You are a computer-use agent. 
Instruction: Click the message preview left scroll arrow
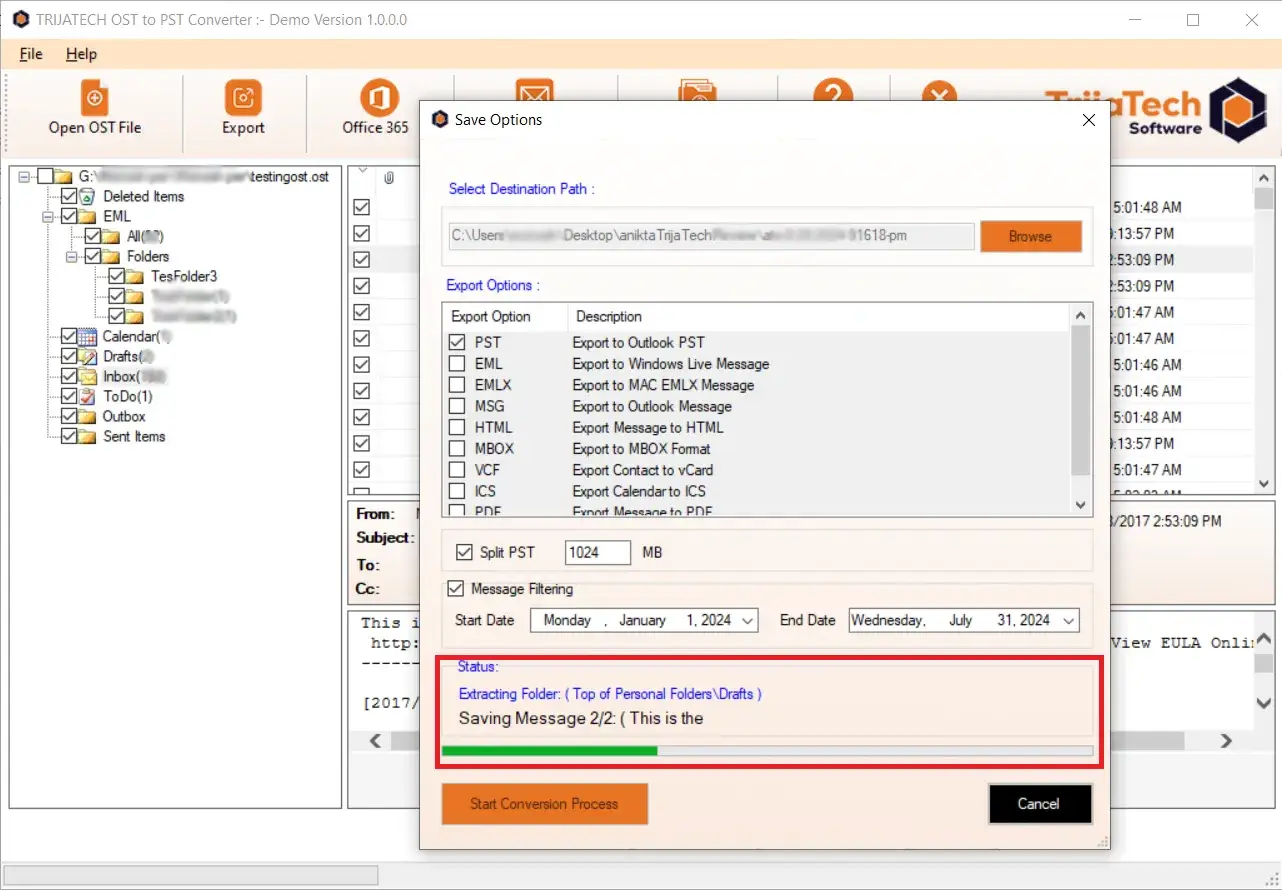pos(376,741)
